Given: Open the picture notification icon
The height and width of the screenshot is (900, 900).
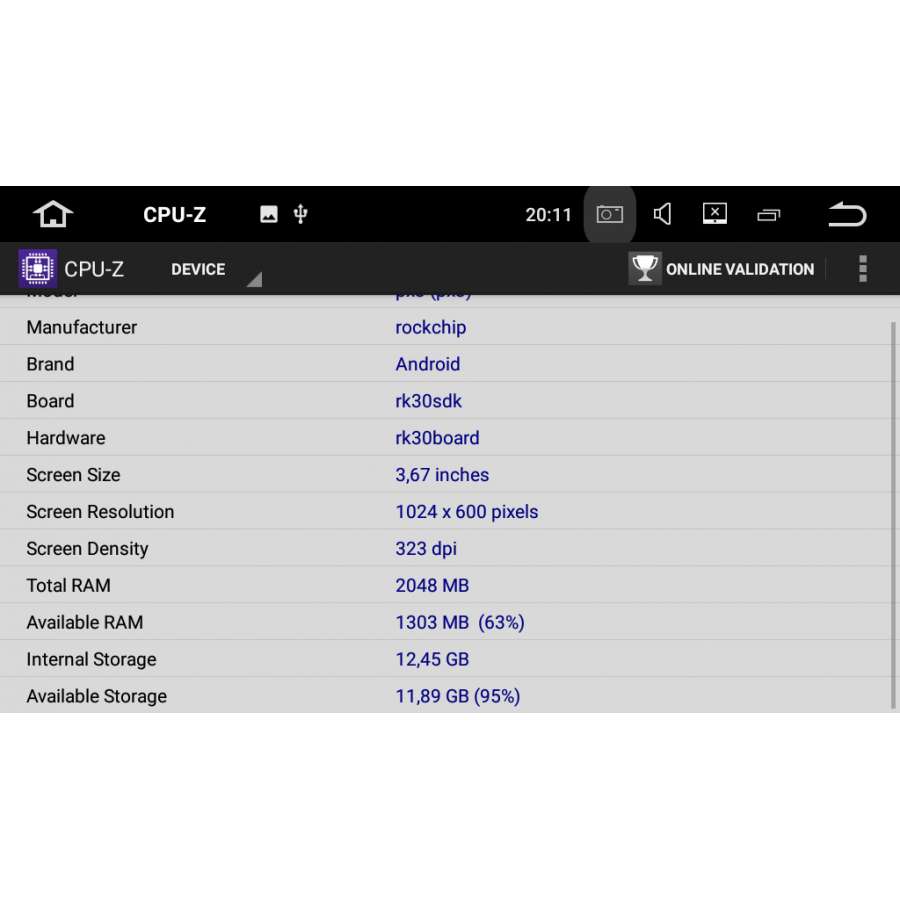Looking at the screenshot, I should click(x=269, y=214).
